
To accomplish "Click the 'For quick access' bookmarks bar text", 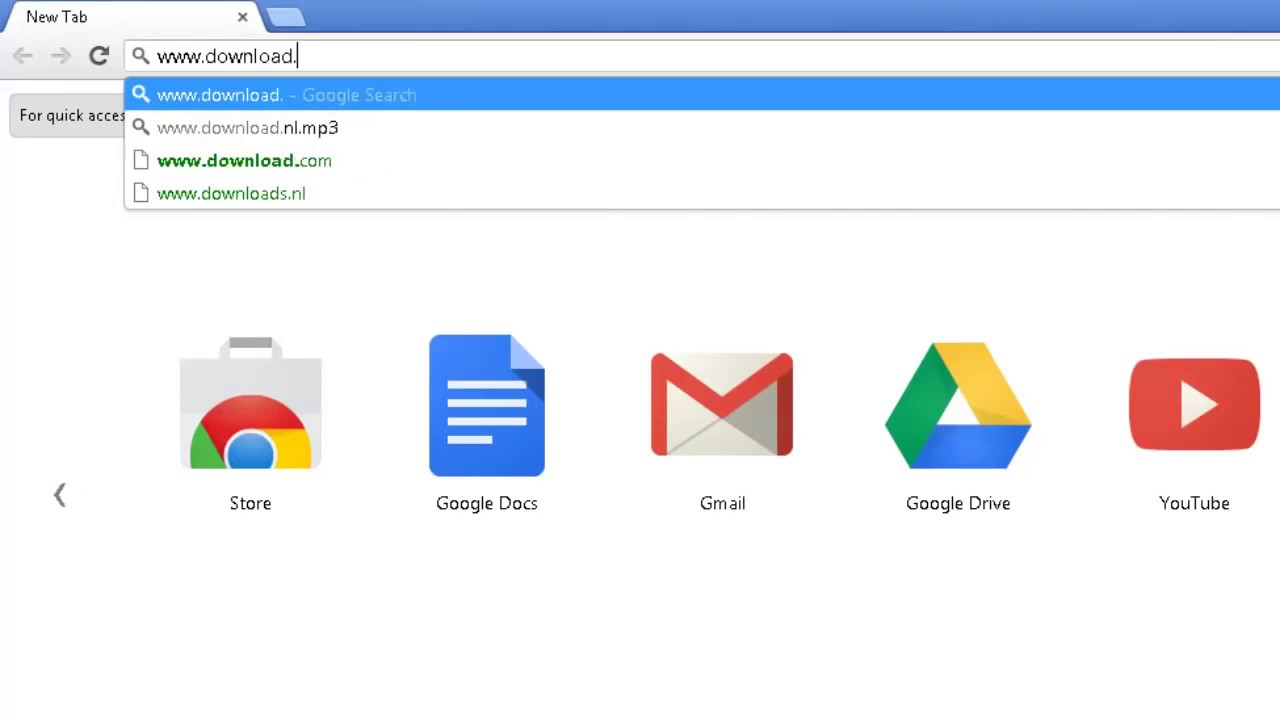I will click(72, 116).
